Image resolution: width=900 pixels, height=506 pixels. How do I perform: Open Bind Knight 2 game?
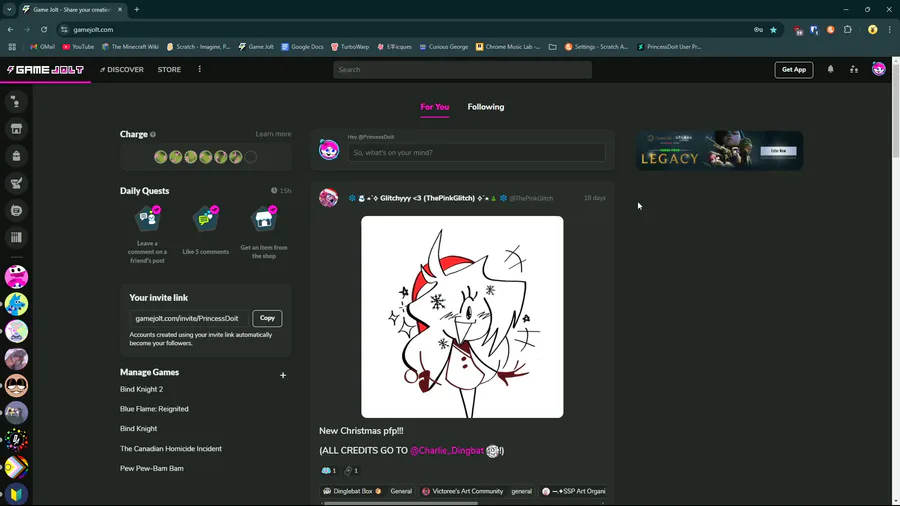pyautogui.click(x=141, y=389)
